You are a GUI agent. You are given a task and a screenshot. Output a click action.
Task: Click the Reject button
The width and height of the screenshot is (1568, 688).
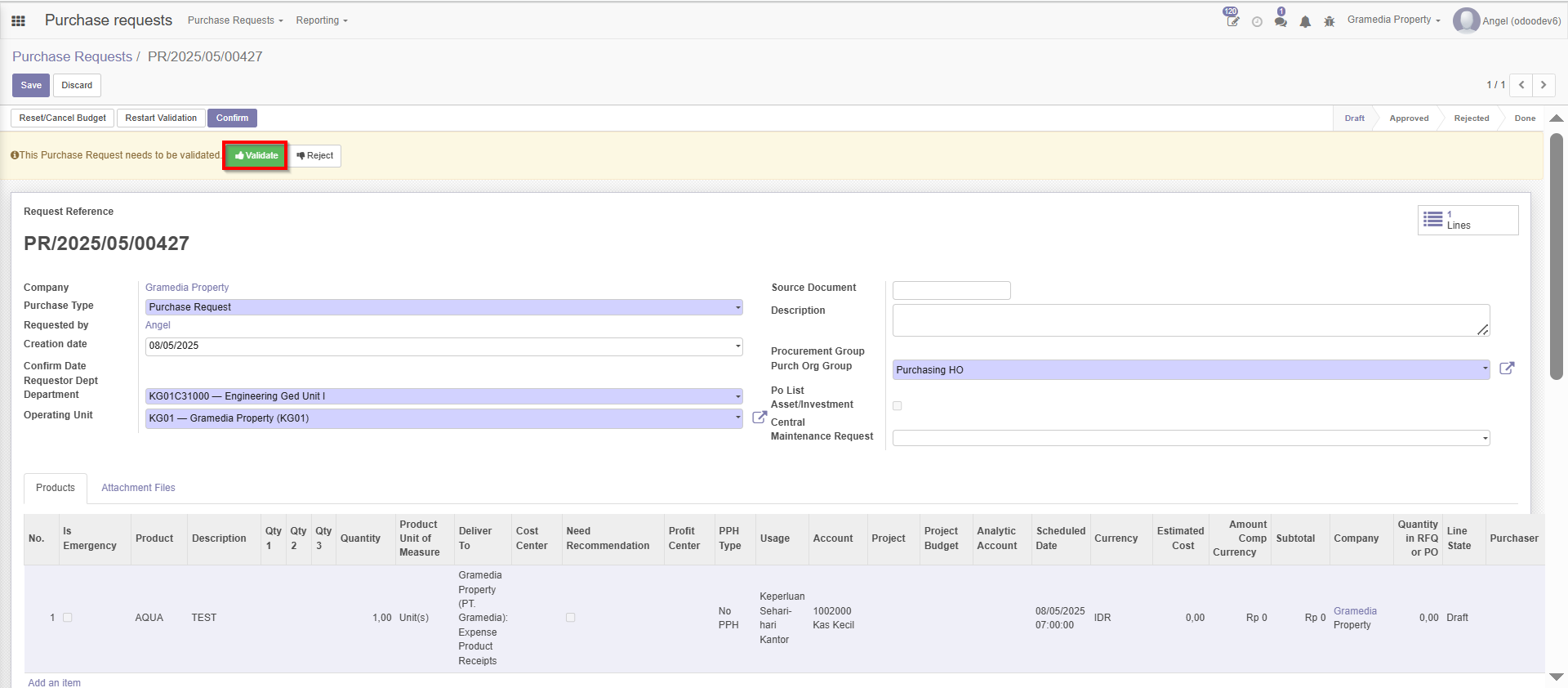coord(315,155)
